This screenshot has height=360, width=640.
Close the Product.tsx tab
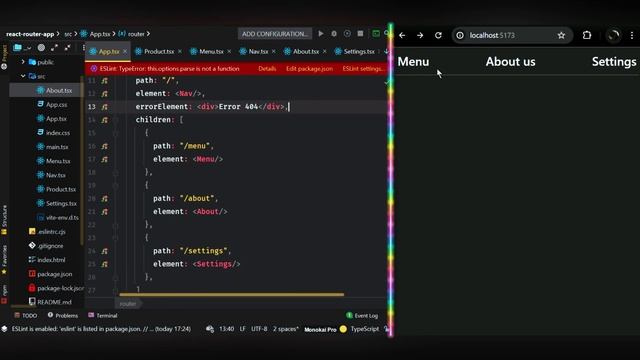pos(180,51)
